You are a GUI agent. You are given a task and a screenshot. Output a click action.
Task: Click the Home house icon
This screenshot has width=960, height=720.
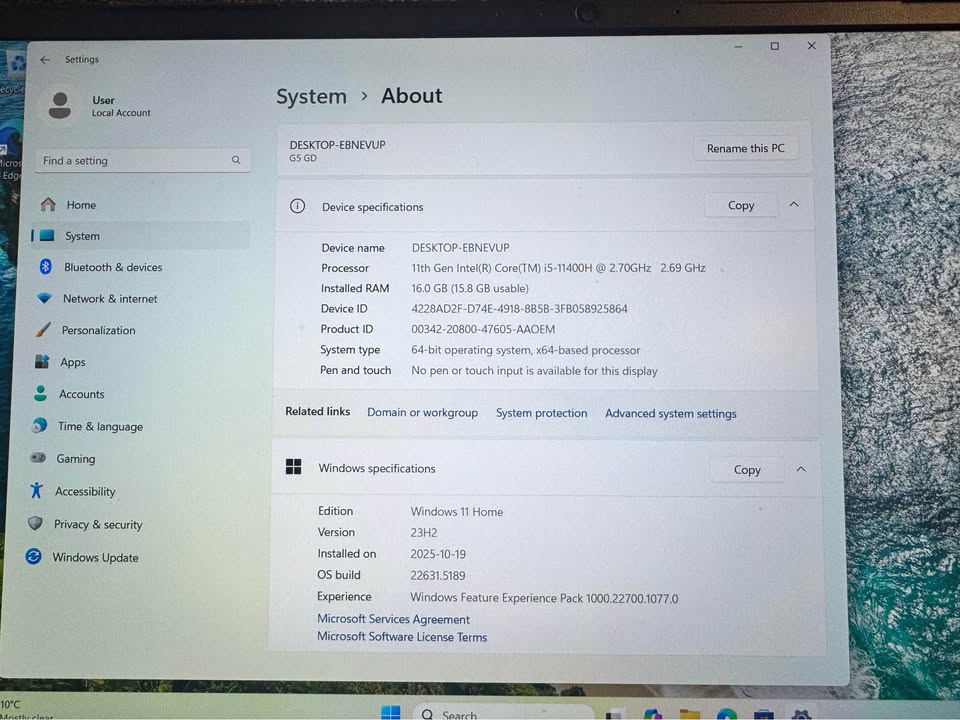pyautogui.click(x=48, y=204)
